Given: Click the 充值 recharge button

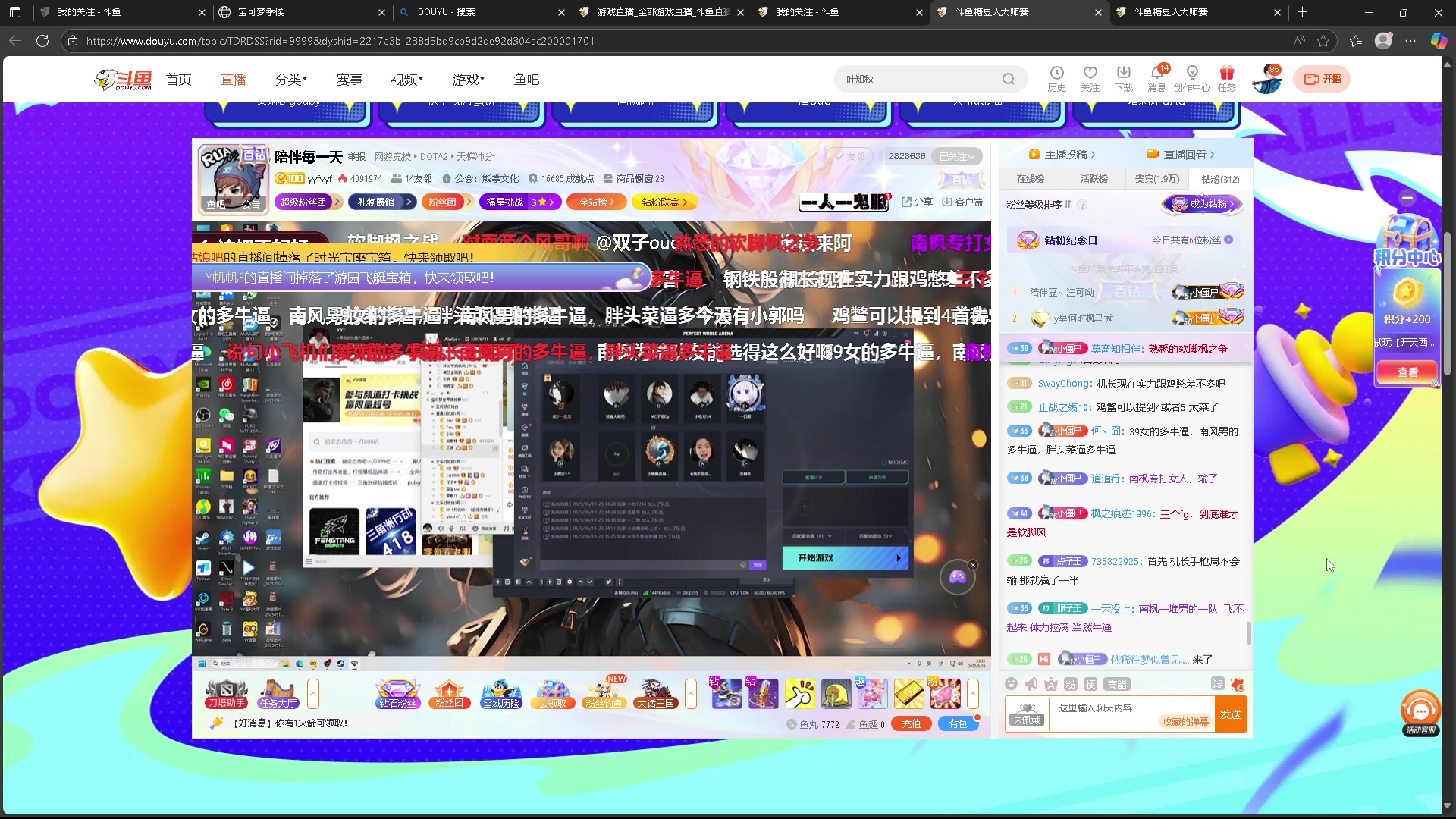Looking at the screenshot, I should pyautogui.click(x=911, y=724).
